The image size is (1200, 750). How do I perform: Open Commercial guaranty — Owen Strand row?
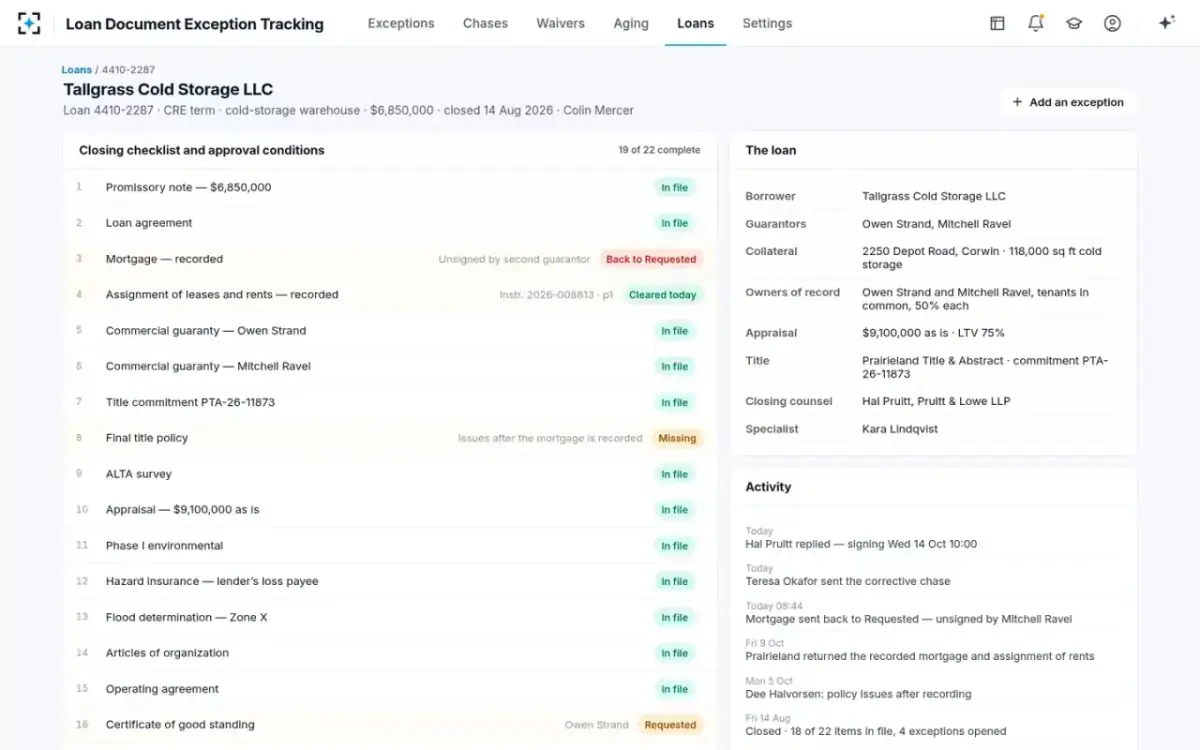pos(390,331)
